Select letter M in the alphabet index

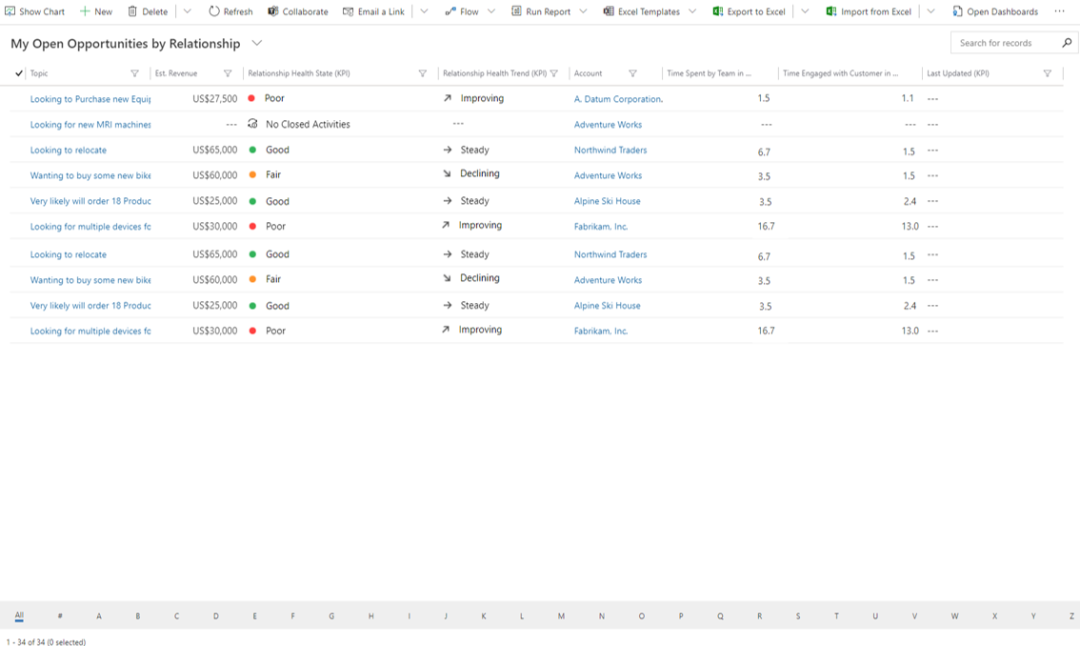pyautogui.click(x=561, y=616)
